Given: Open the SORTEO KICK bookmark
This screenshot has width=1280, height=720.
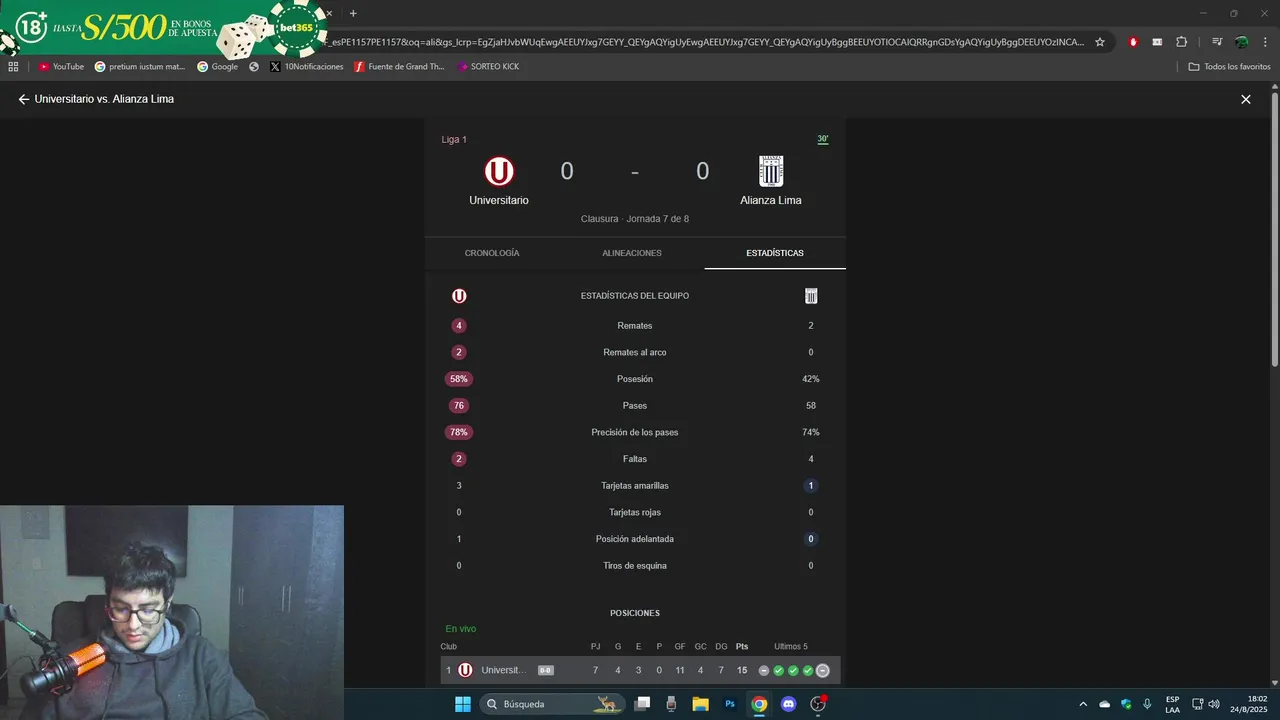Looking at the screenshot, I should pyautogui.click(x=488, y=67).
